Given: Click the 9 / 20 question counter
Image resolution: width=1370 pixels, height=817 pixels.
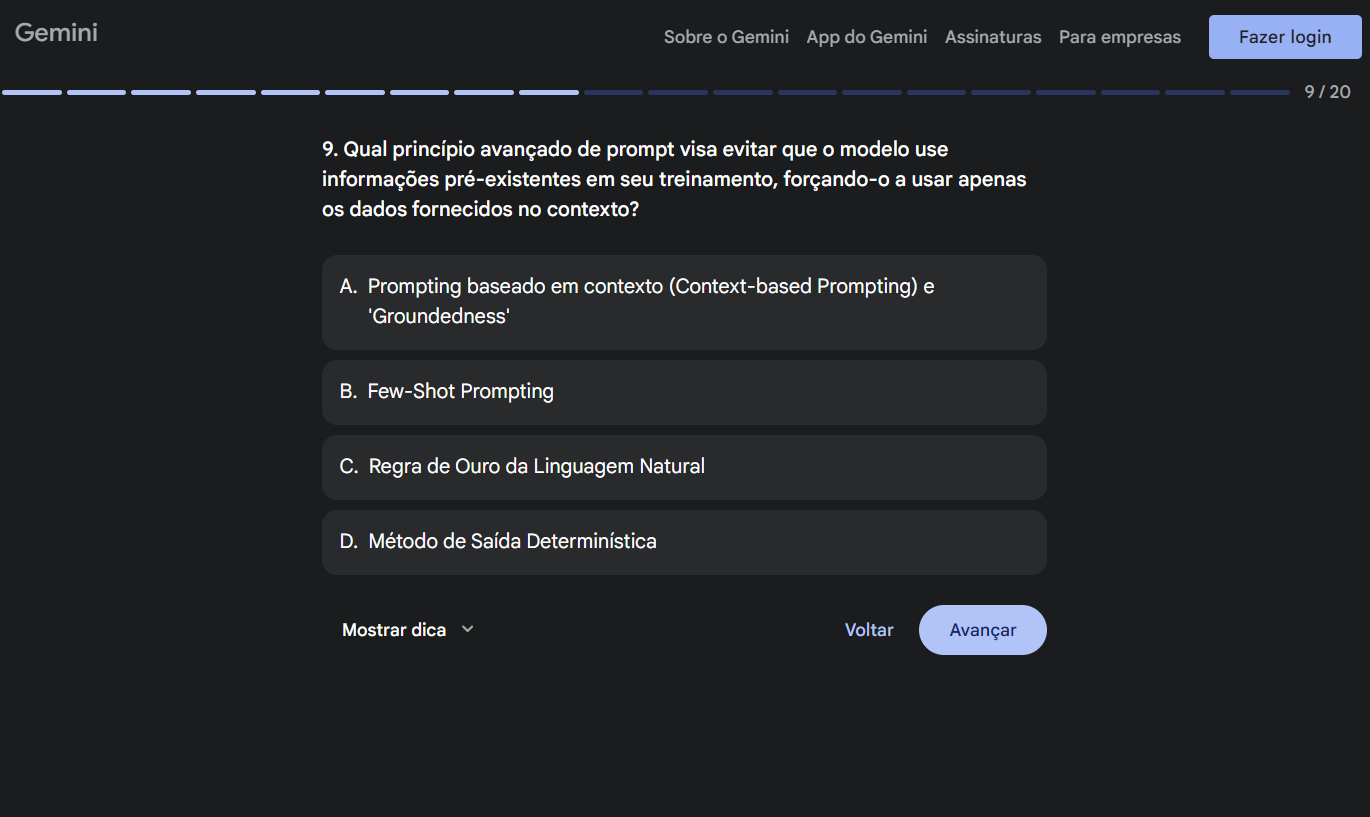Looking at the screenshot, I should point(1327,92).
